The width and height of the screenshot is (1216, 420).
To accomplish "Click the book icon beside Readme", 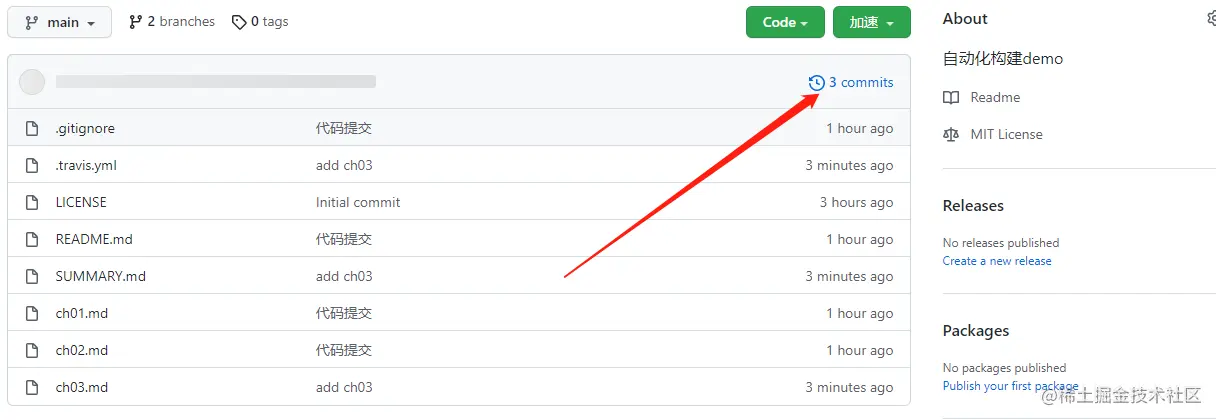I will click(x=951, y=97).
